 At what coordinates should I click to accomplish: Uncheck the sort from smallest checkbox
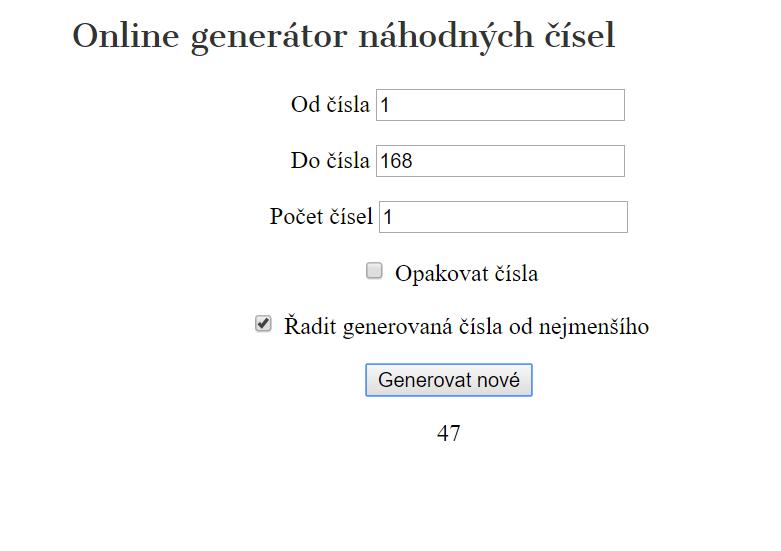point(263,324)
